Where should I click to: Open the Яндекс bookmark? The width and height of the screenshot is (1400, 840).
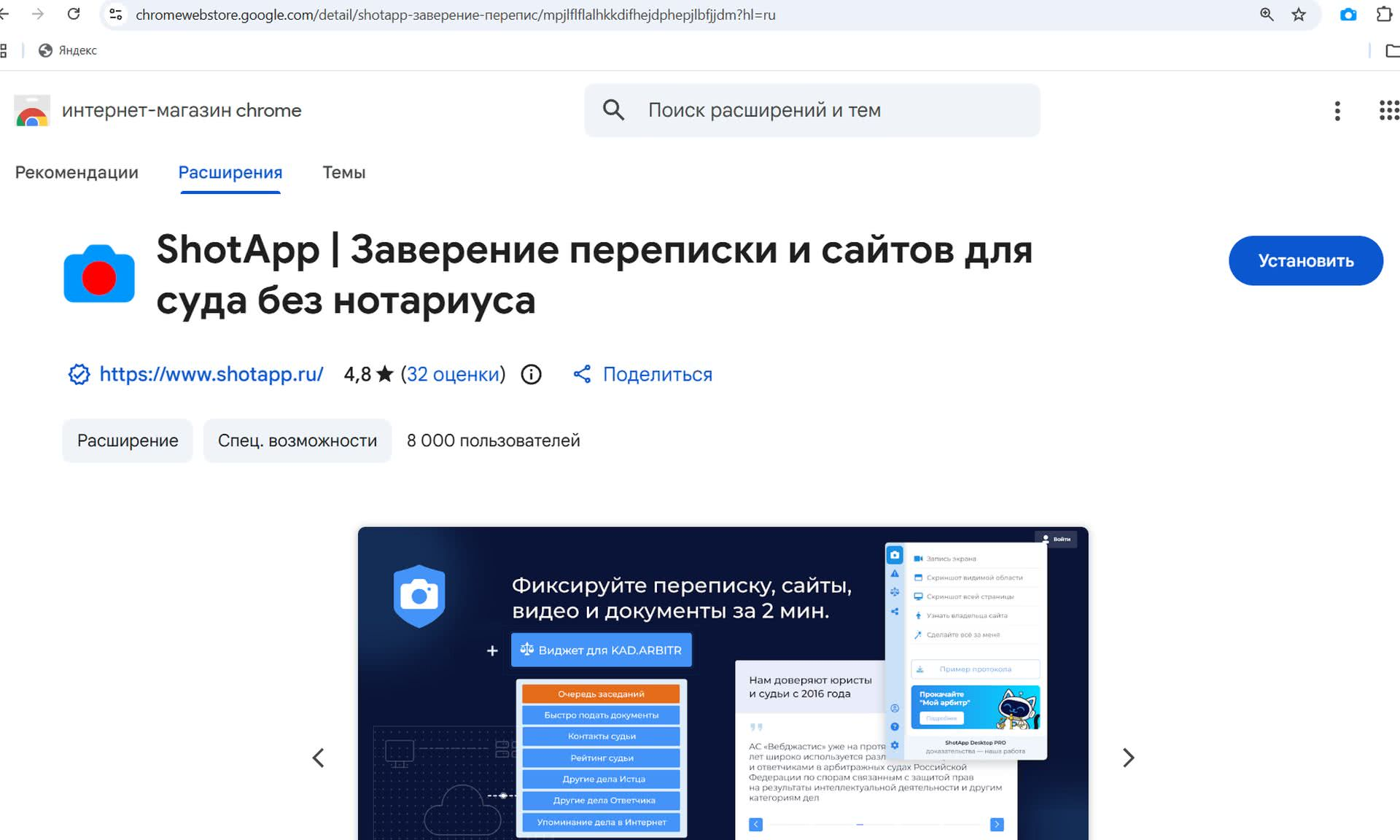click(x=68, y=50)
